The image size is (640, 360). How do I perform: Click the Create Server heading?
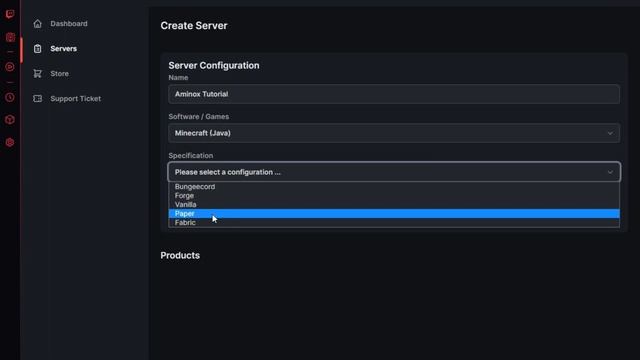click(194, 26)
